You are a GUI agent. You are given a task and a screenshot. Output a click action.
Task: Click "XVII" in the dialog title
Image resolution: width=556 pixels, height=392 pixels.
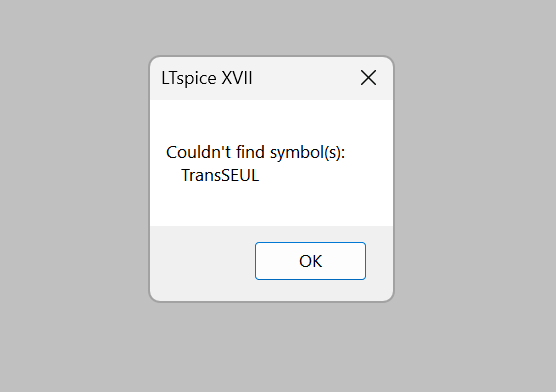(237, 78)
